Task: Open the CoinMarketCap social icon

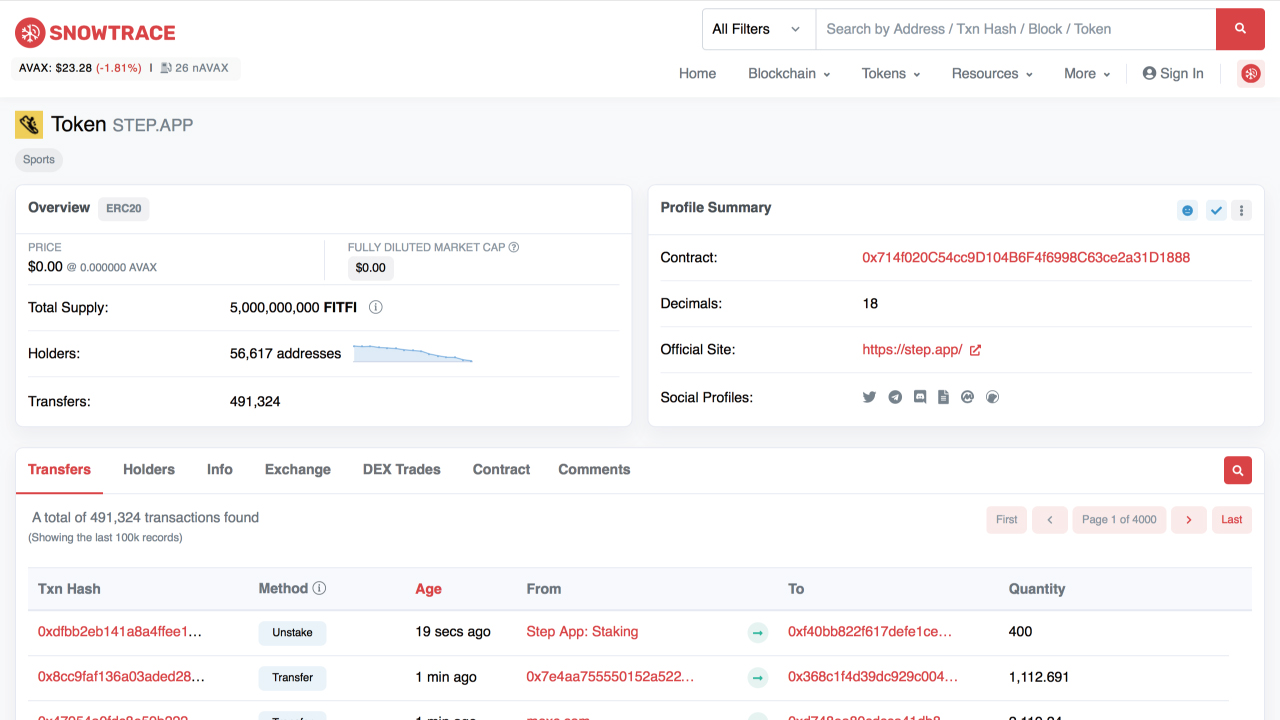Action: pyautogui.click(x=967, y=397)
